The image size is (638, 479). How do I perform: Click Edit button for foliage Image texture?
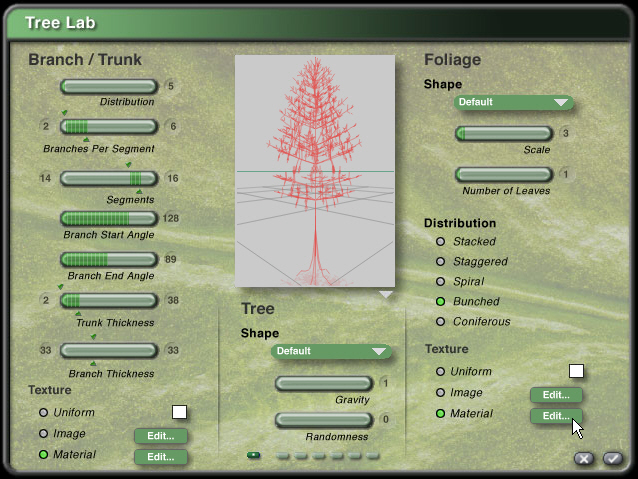(x=556, y=395)
